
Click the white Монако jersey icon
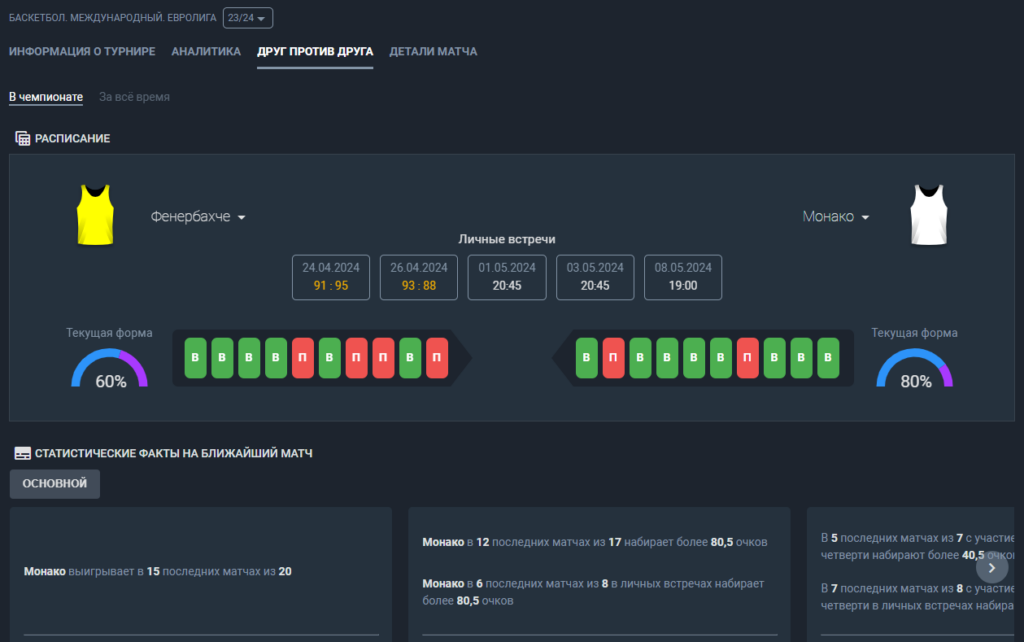coord(929,215)
